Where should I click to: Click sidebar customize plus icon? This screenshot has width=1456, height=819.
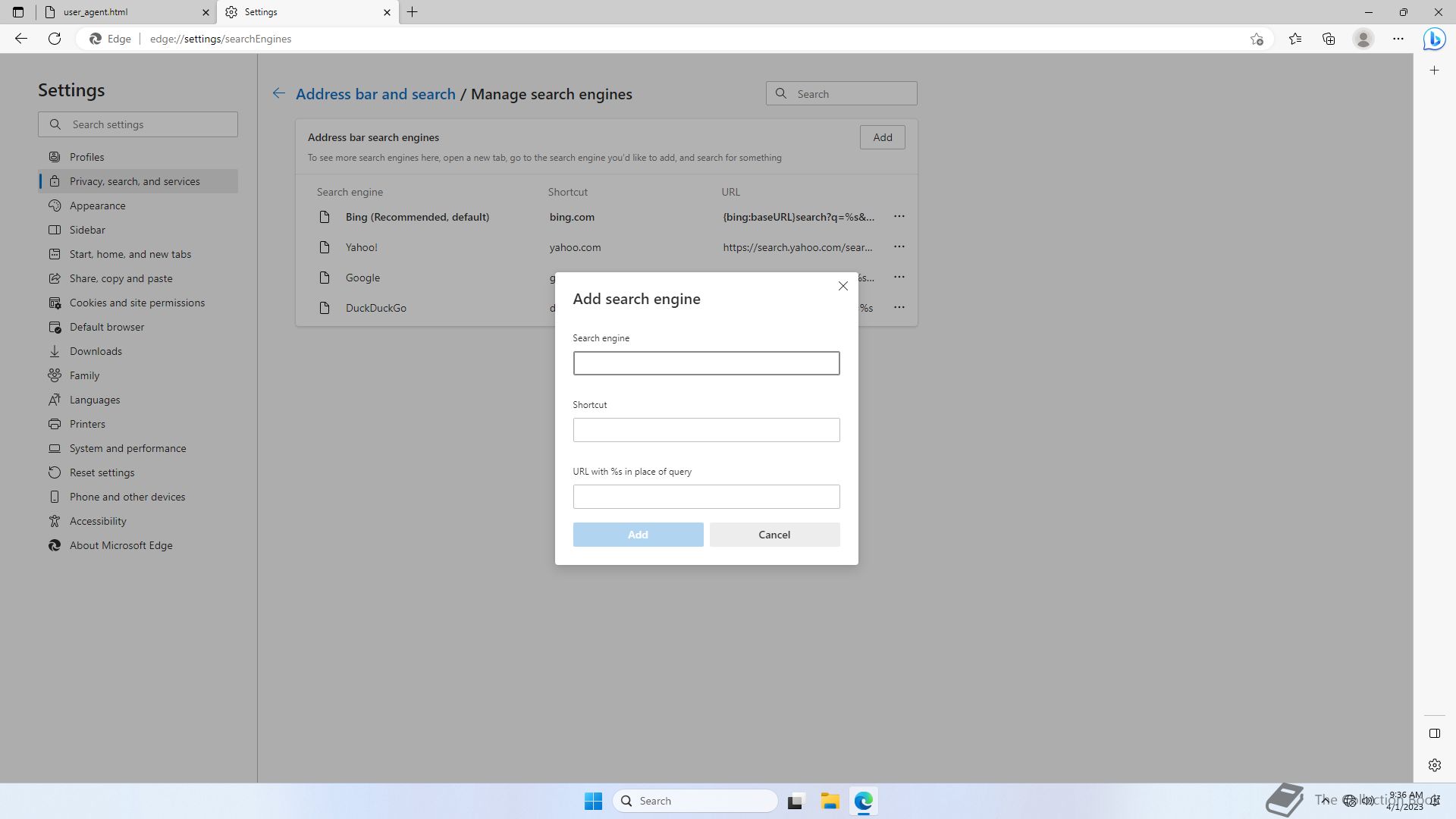point(1434,71)
